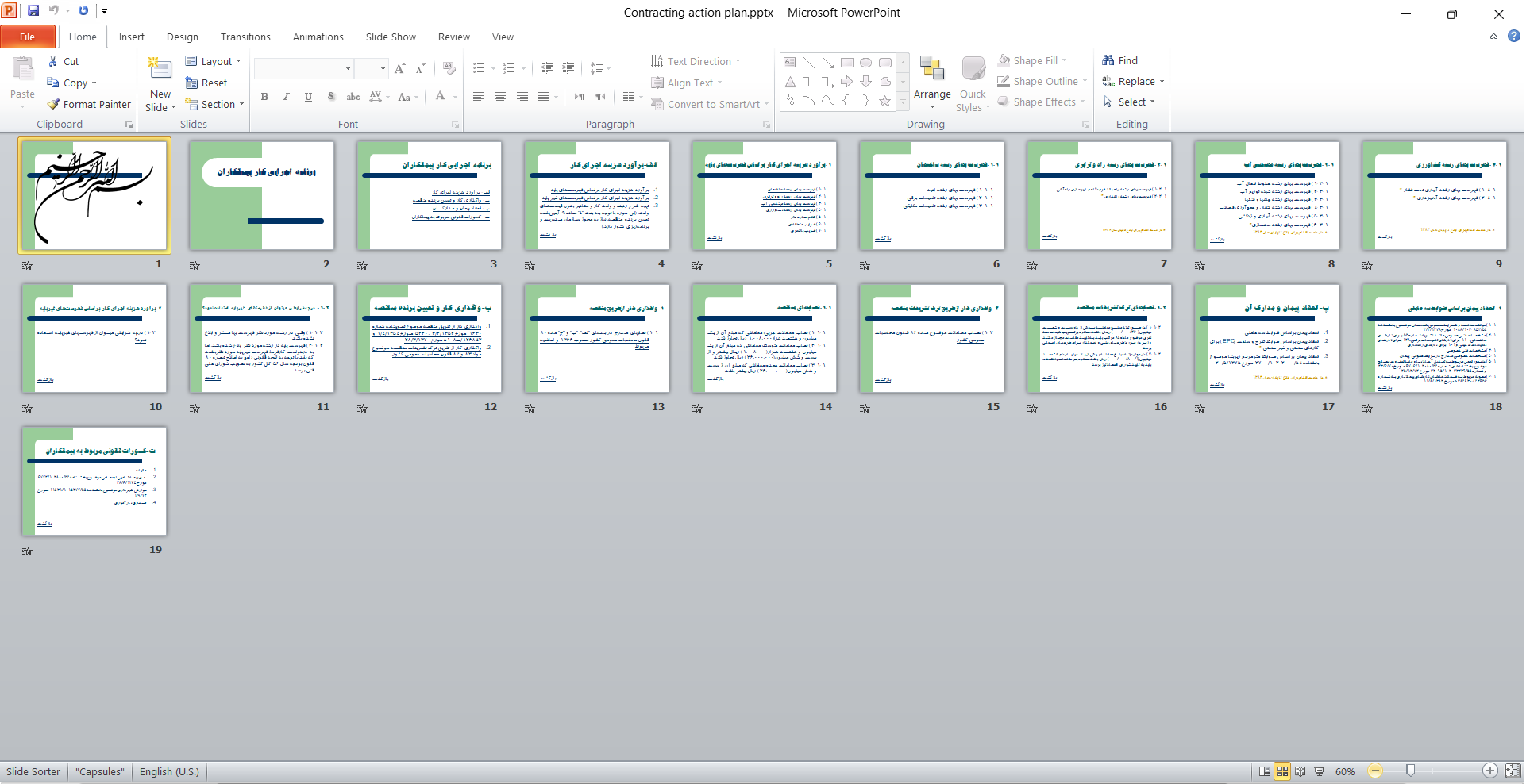Toggle Align Text Left

point(478,97)
